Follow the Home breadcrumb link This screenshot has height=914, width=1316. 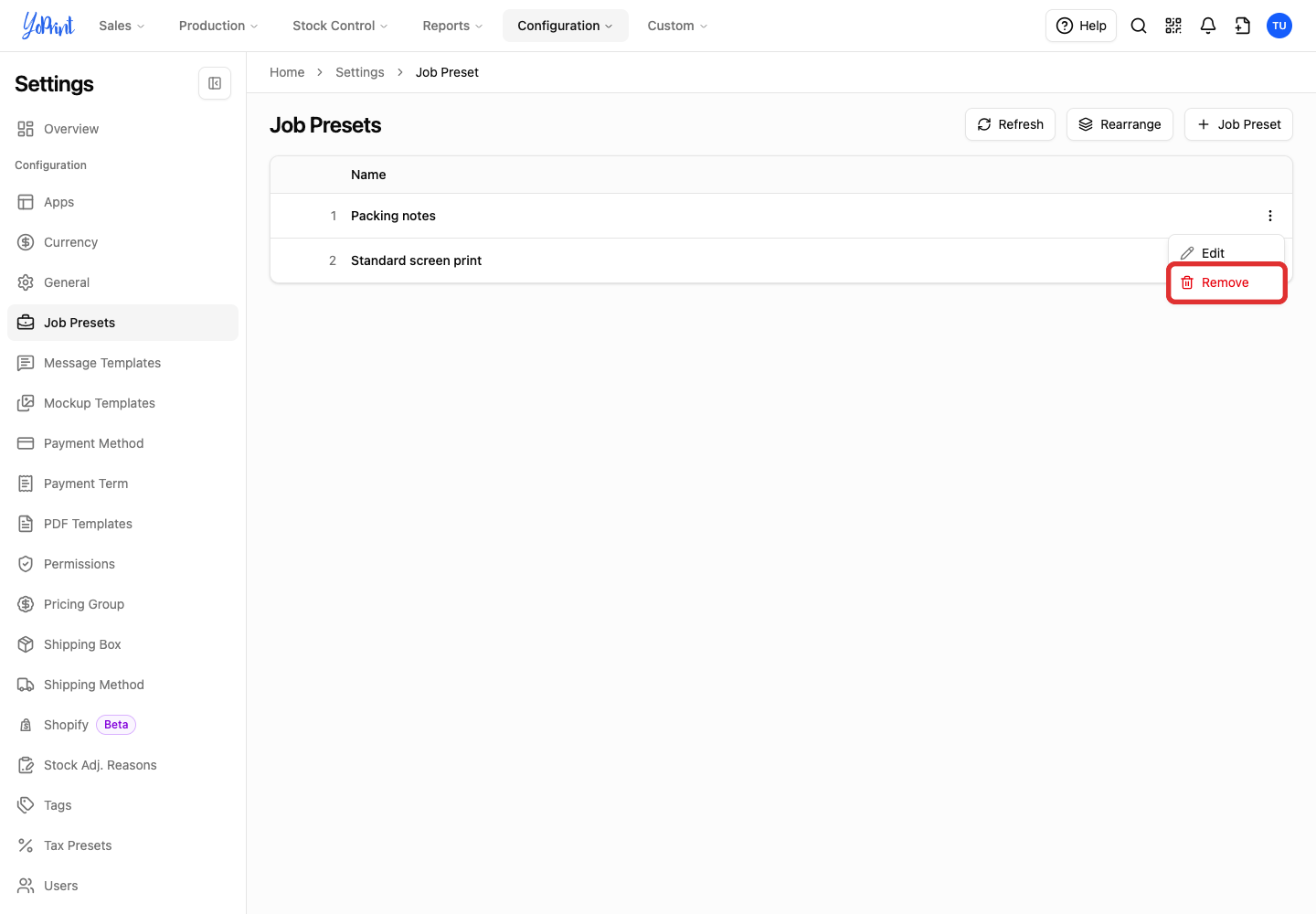pos(287,72)
